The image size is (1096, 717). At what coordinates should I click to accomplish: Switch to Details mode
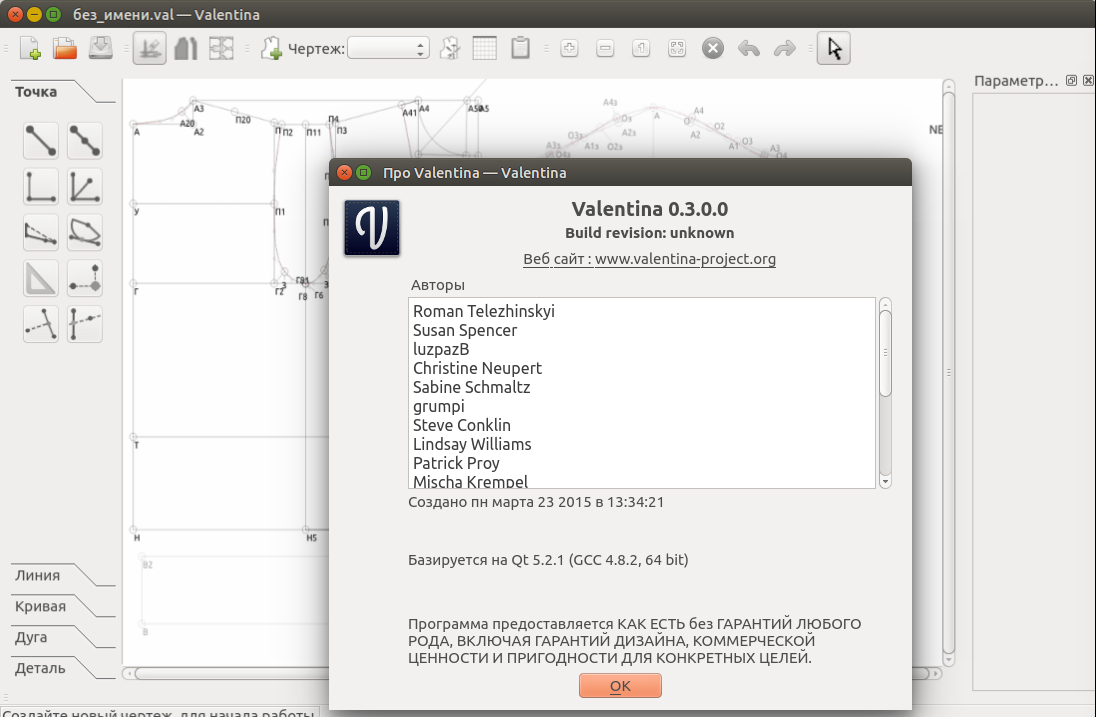[185, 48]
